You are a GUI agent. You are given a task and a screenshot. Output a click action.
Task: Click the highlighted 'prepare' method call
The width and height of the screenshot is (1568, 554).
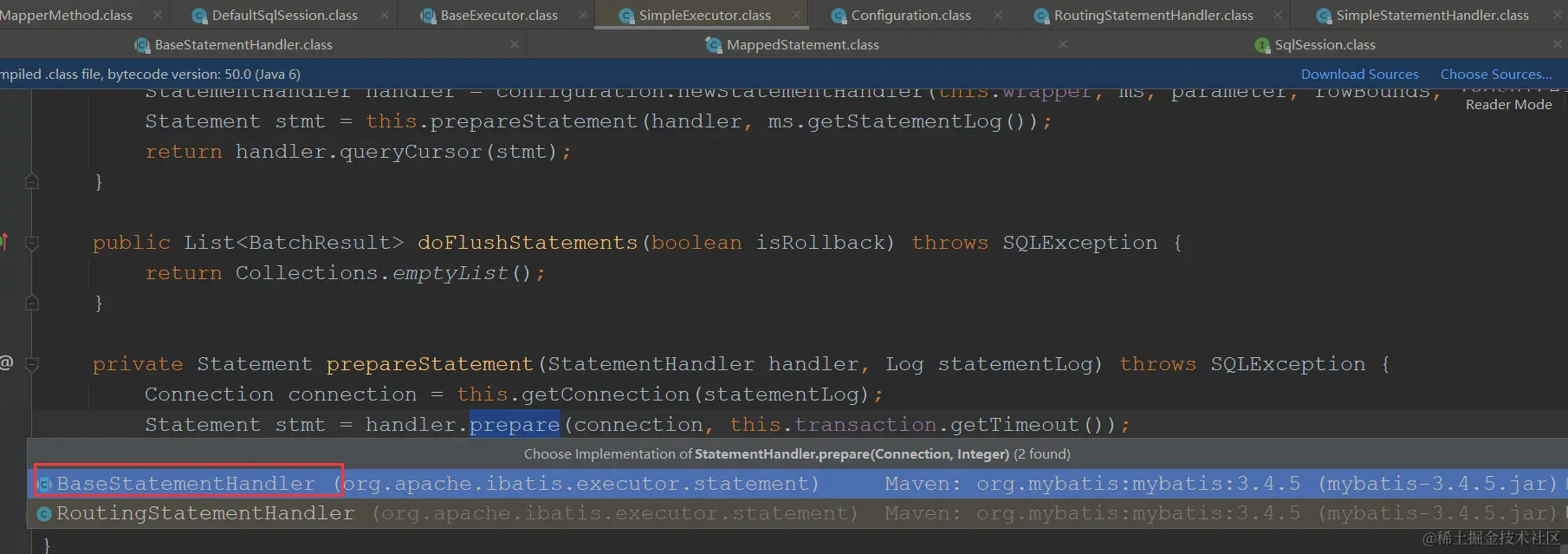[x=515, y=425]
